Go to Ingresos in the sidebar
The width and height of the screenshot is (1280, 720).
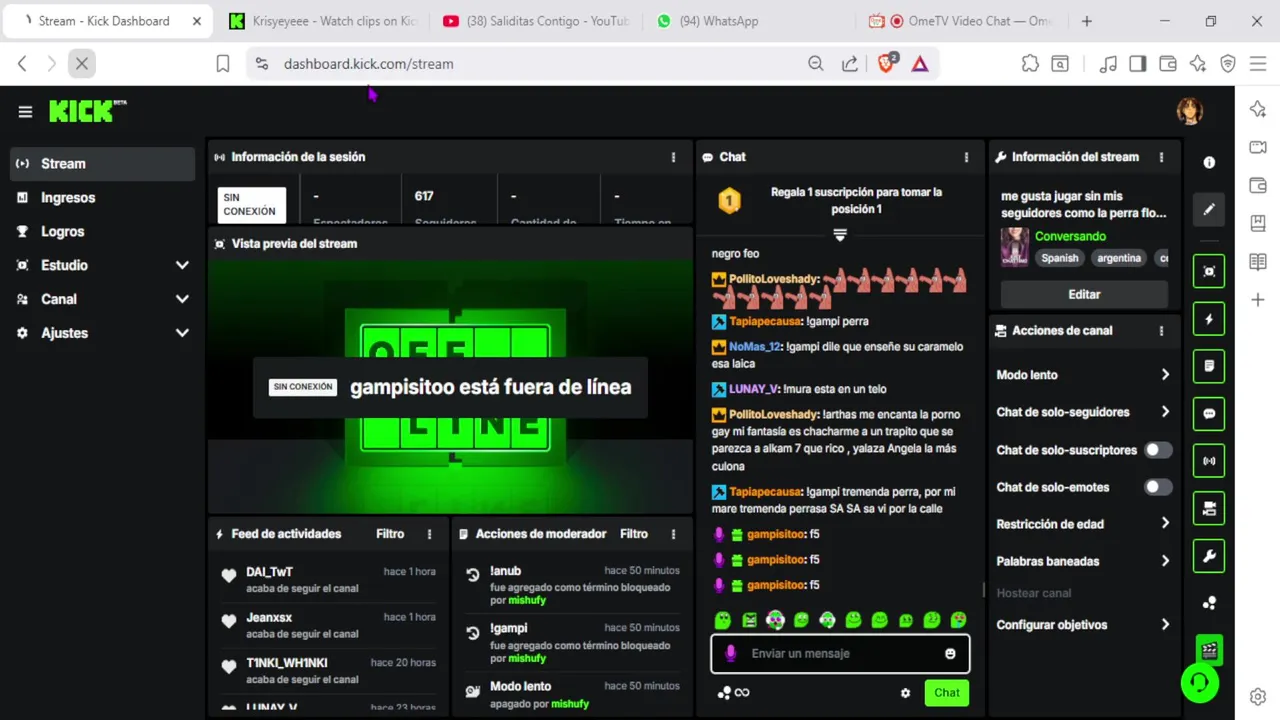[102, 198]
